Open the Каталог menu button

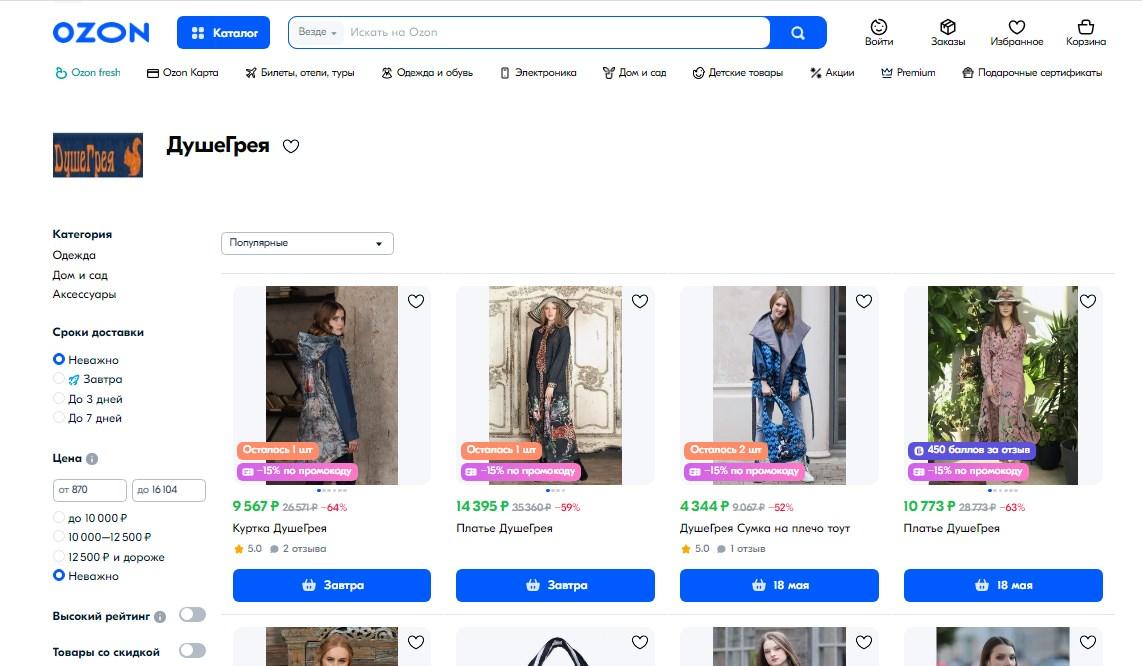(x=223, y=33)
